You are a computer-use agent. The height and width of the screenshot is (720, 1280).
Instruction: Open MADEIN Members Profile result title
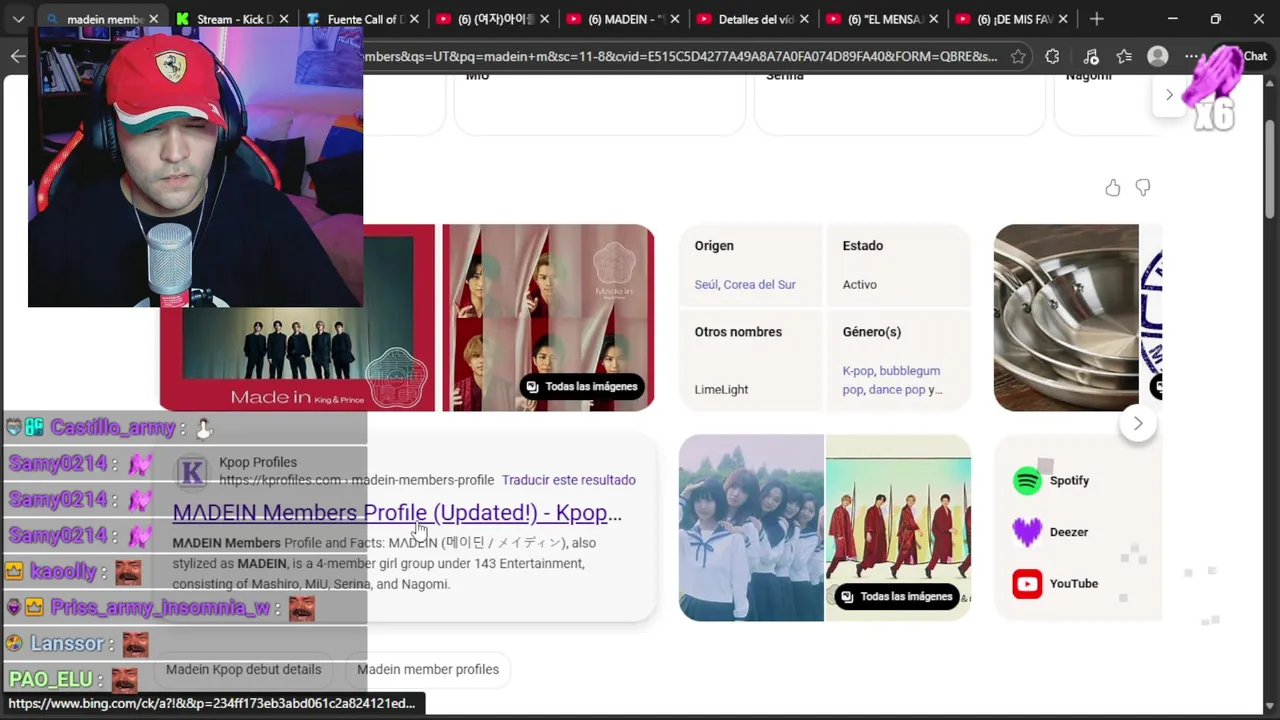point(397,513)
